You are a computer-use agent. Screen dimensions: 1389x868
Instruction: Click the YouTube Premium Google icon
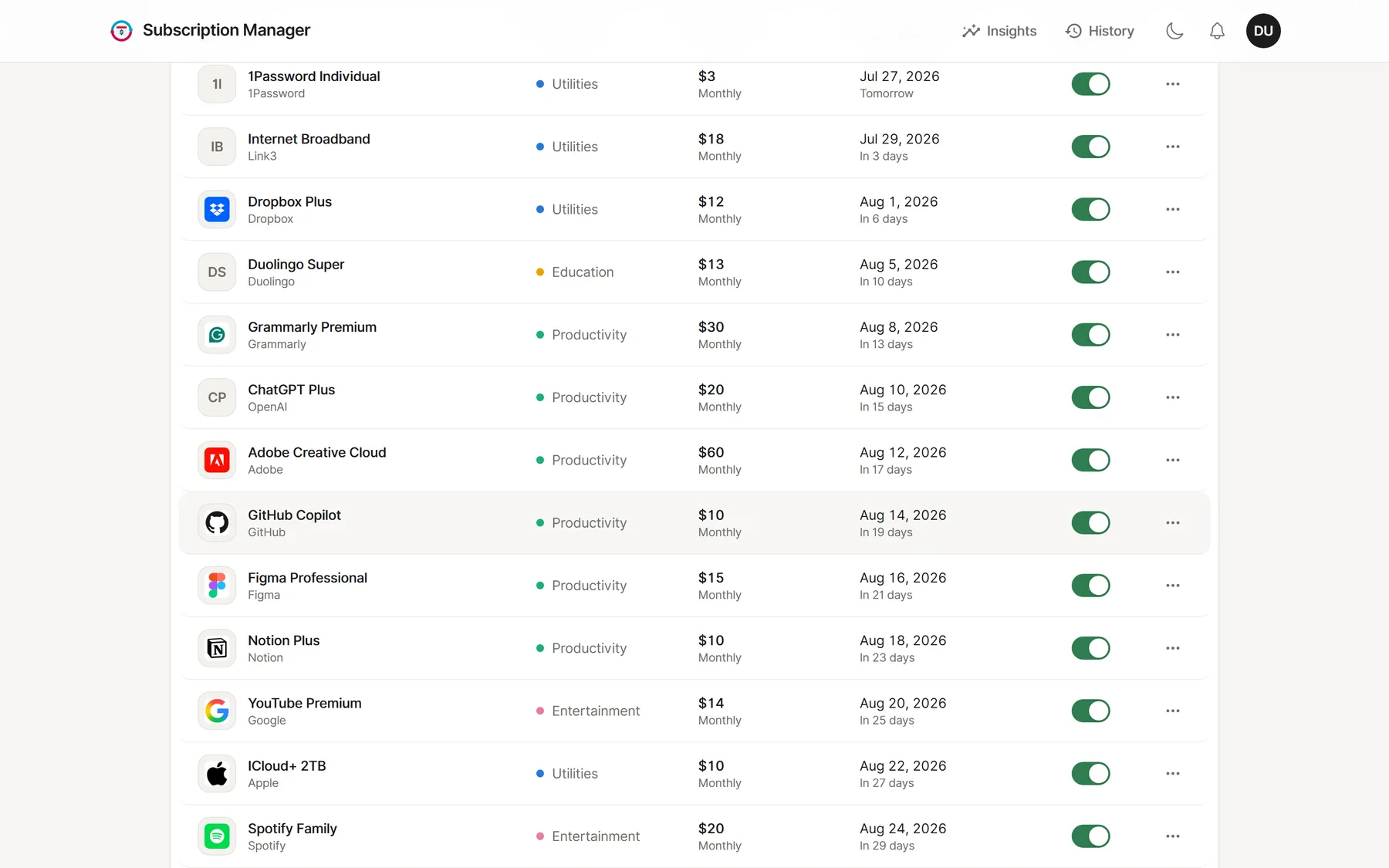click(217, 711)
